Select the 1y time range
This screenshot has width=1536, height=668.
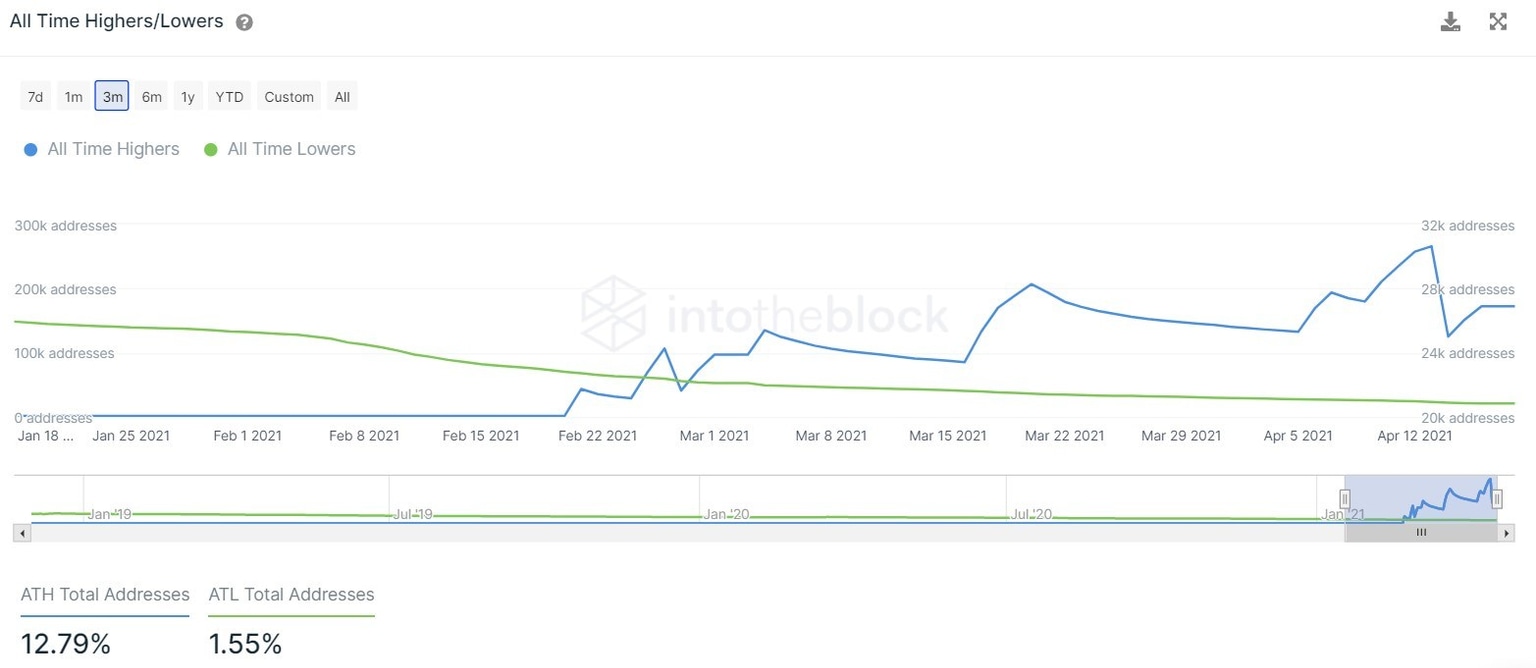187,96
